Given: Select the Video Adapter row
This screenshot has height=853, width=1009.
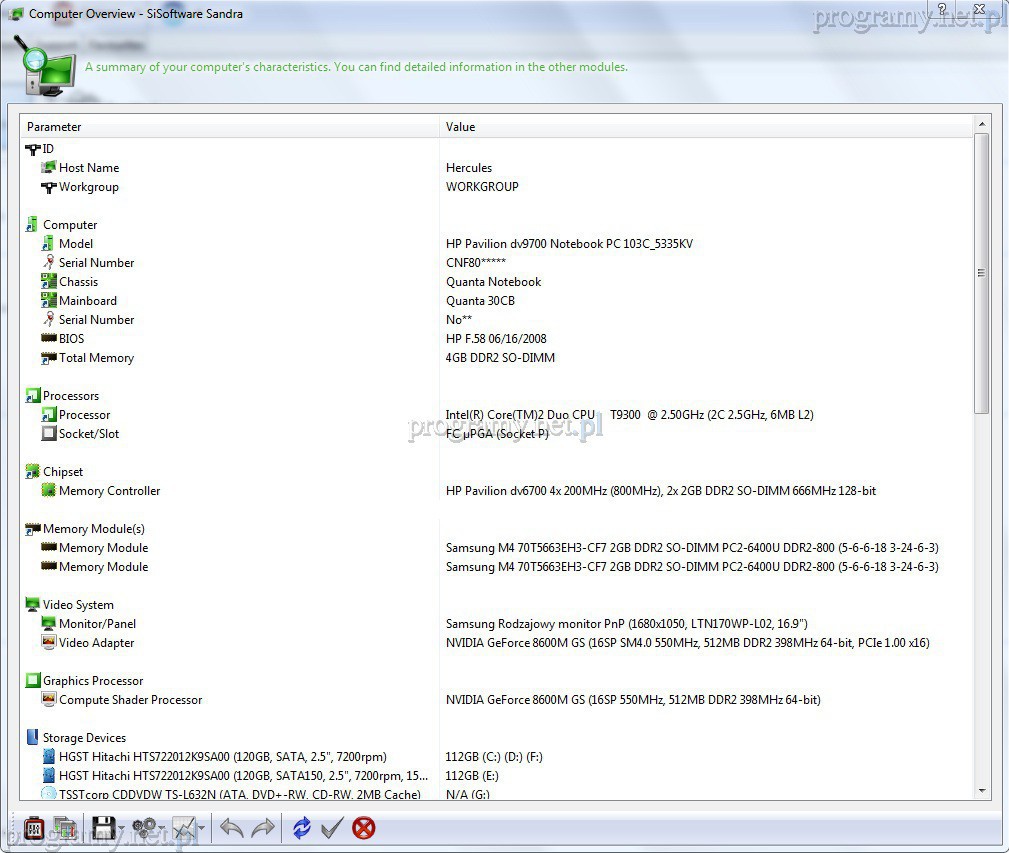Looking at the screenshot, I should pos(96,643).
